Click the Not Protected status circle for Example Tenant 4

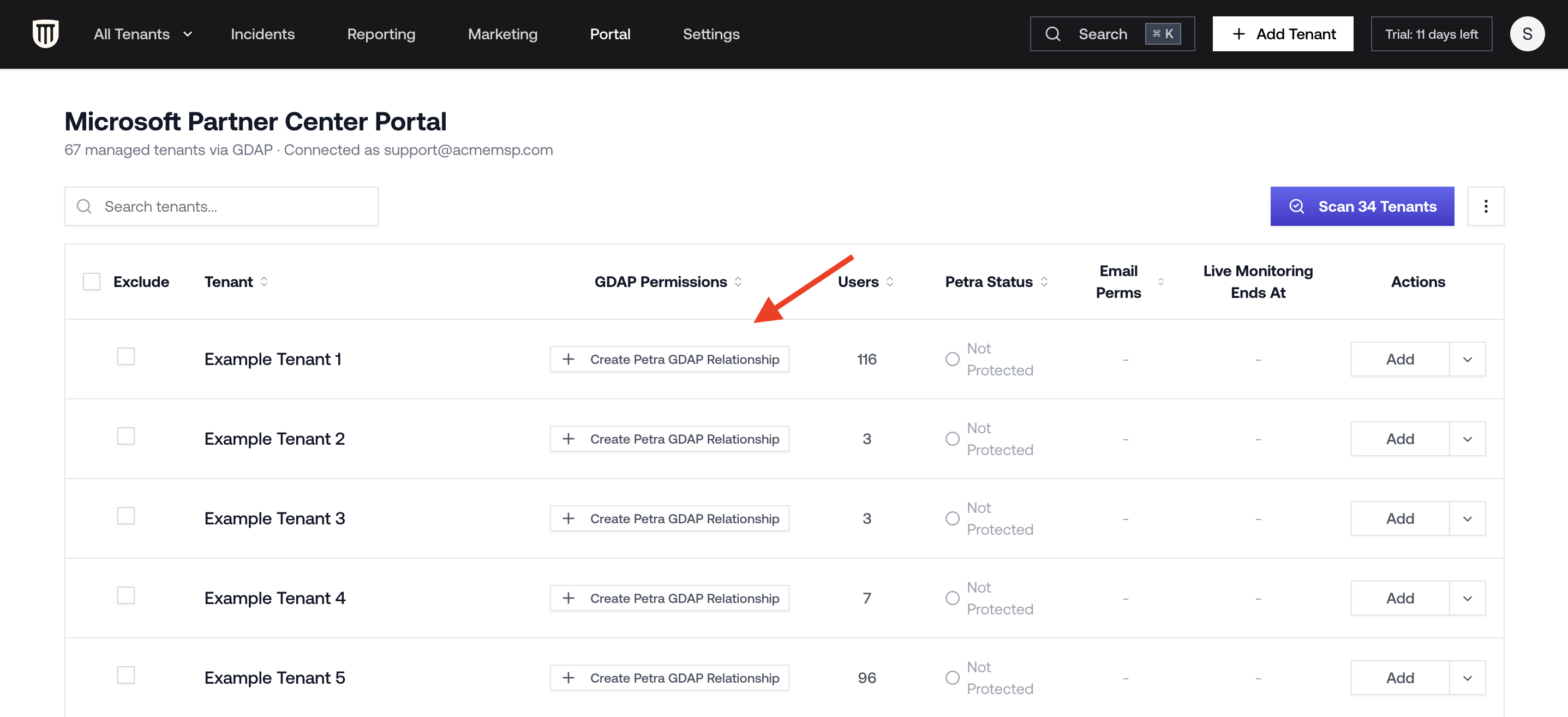click(953, 597)
